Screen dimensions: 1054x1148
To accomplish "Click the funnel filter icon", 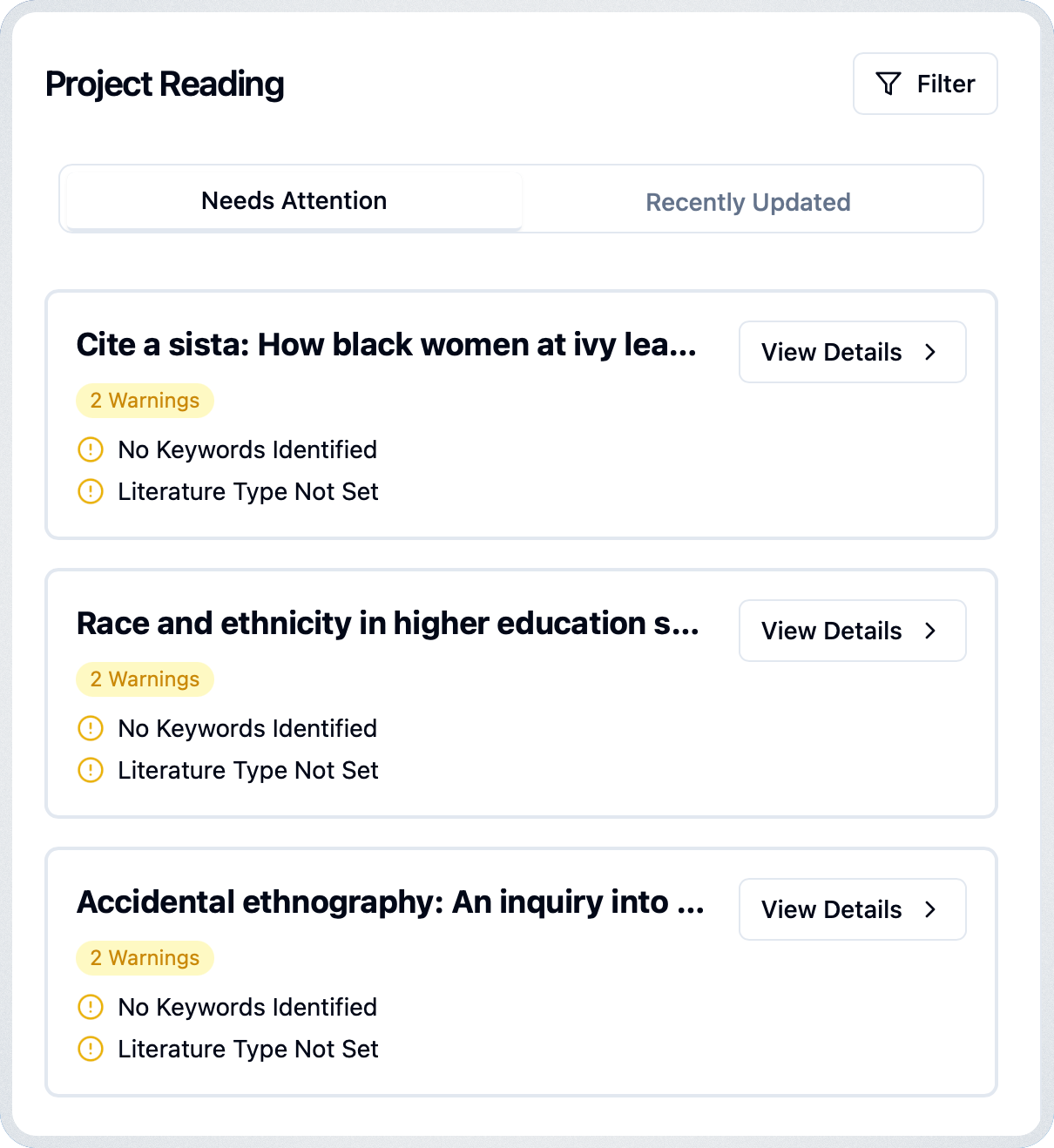I will pos(888,84).
